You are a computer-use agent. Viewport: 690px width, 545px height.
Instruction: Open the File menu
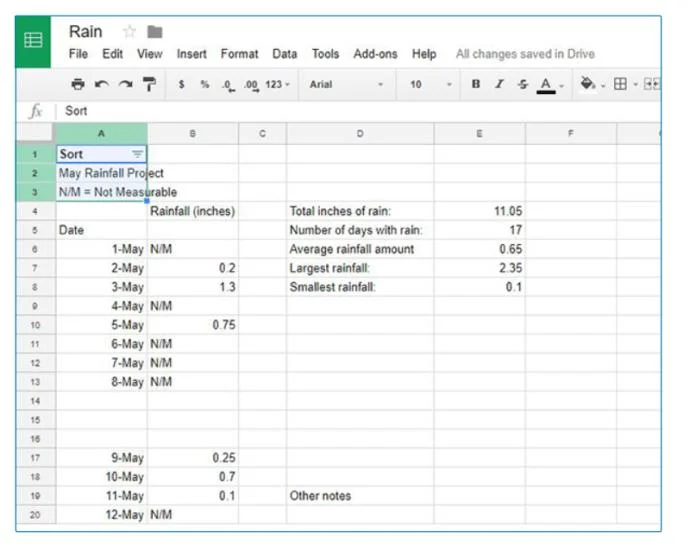coord(78,54)
